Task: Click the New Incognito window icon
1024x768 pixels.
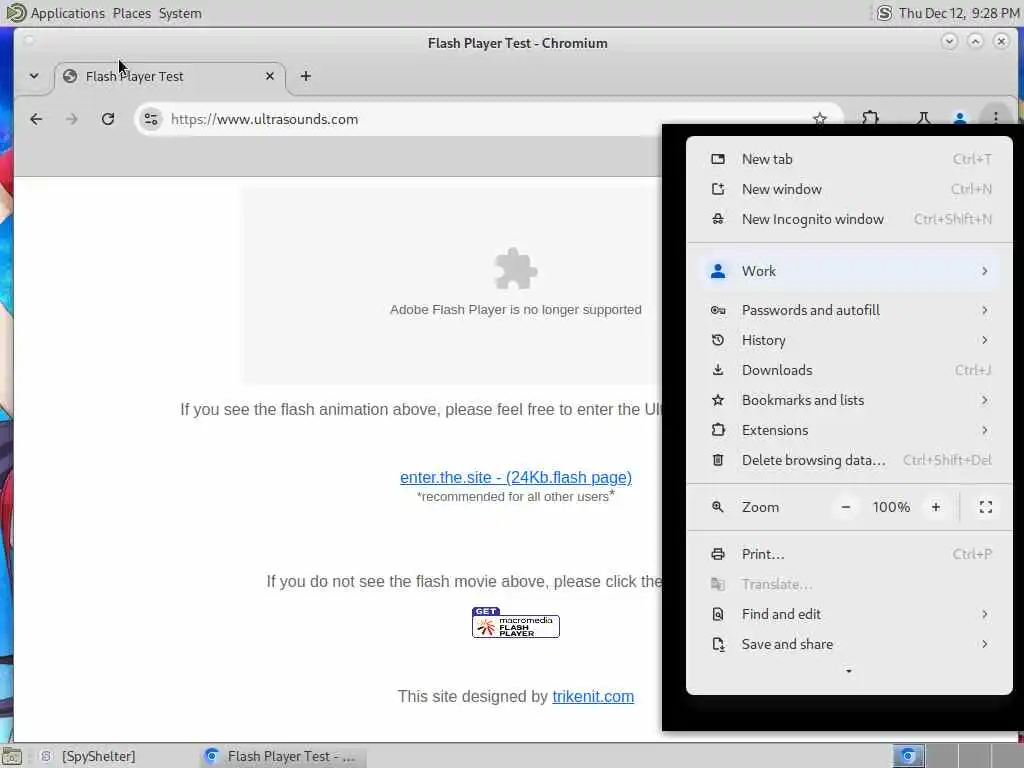Action: coord(718,219)
